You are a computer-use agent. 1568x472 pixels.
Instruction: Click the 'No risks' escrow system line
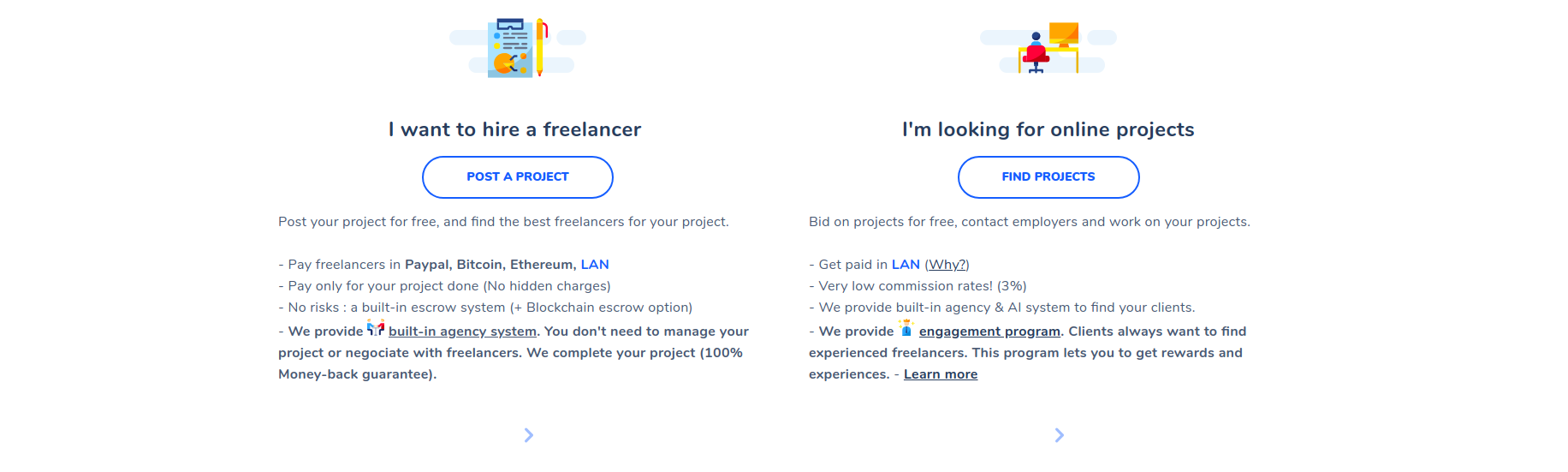tap(485, 308)
